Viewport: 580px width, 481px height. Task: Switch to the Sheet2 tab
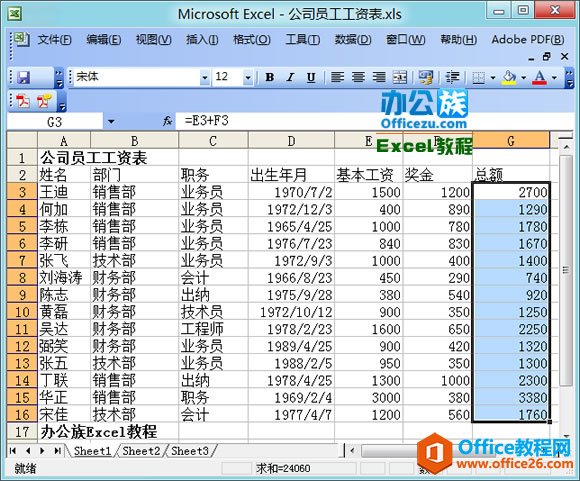141,451
